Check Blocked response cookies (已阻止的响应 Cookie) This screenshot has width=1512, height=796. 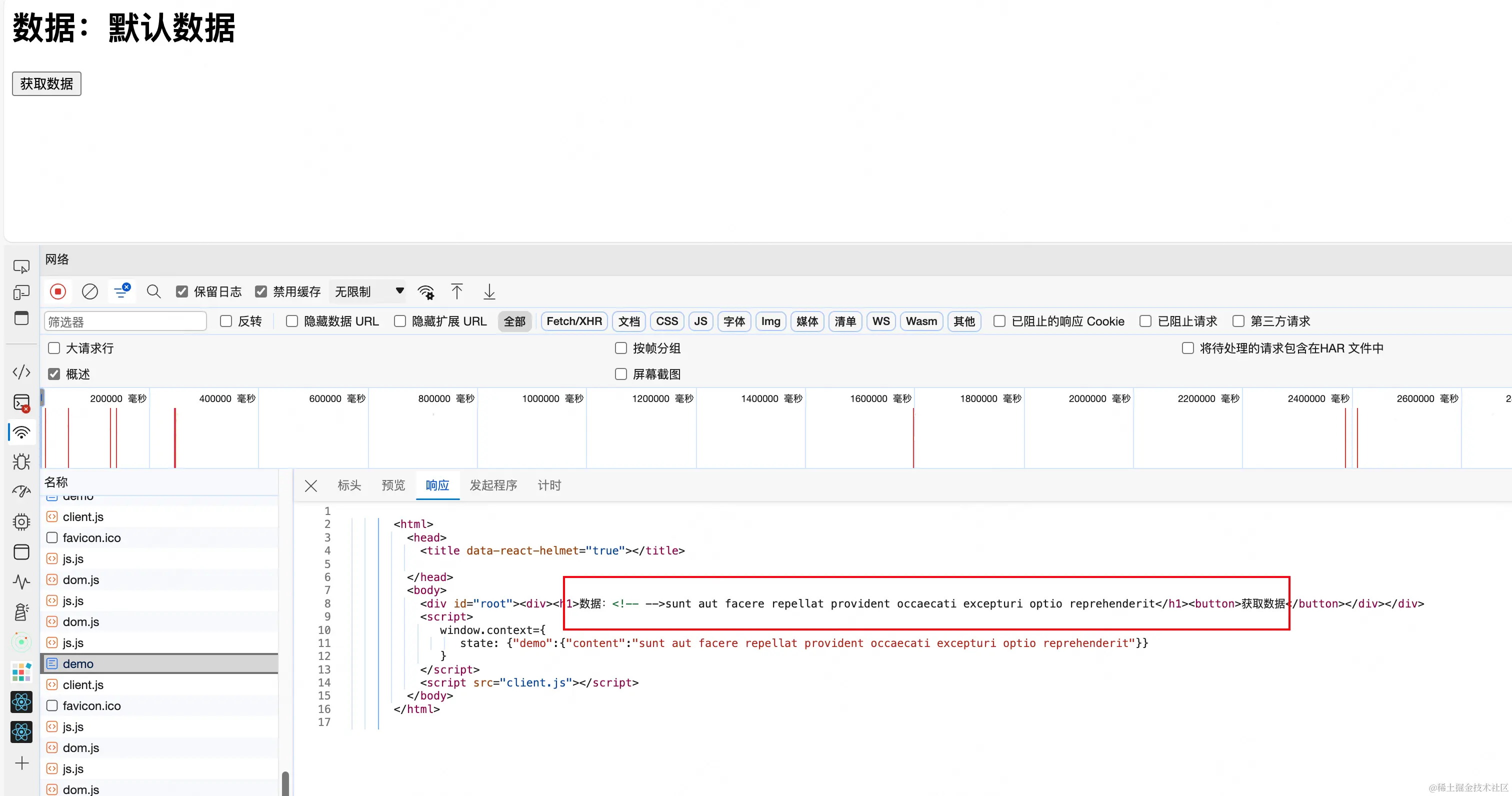click(x=999, y=321)
